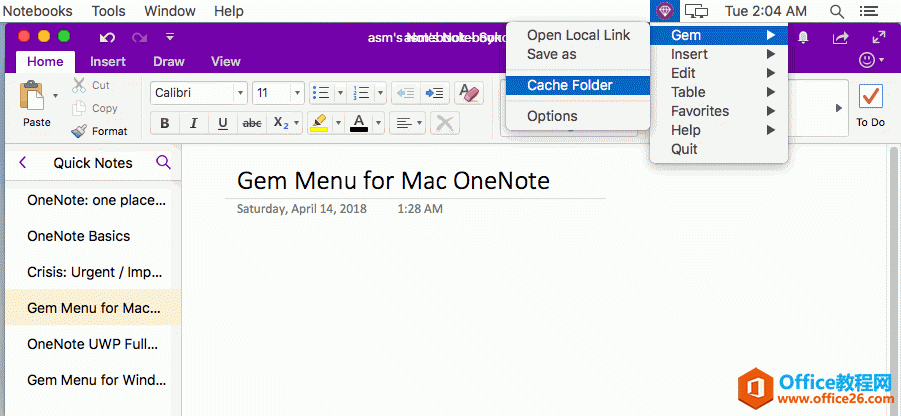Screen dimensions: 901x416
Task: Click the Format painter brush icon
Action: (79, 131)
